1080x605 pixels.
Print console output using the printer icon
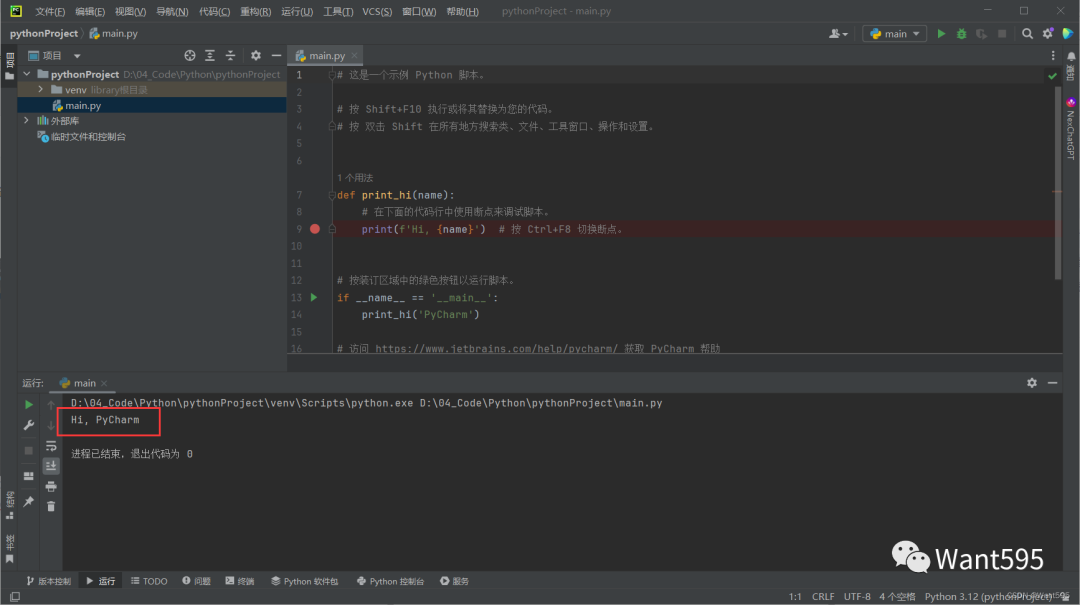coord(51,486)
